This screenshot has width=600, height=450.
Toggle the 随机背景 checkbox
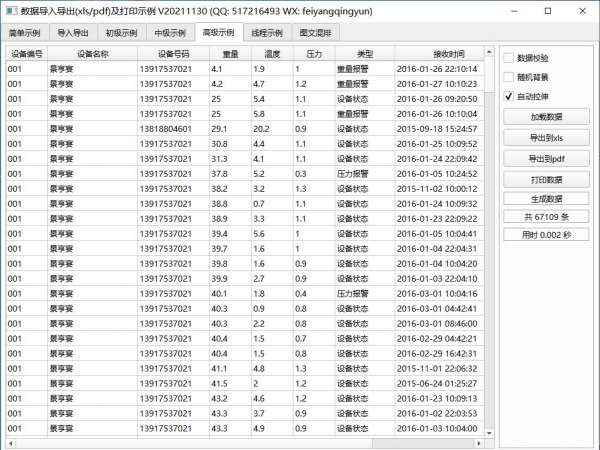(x=509, y=77)
